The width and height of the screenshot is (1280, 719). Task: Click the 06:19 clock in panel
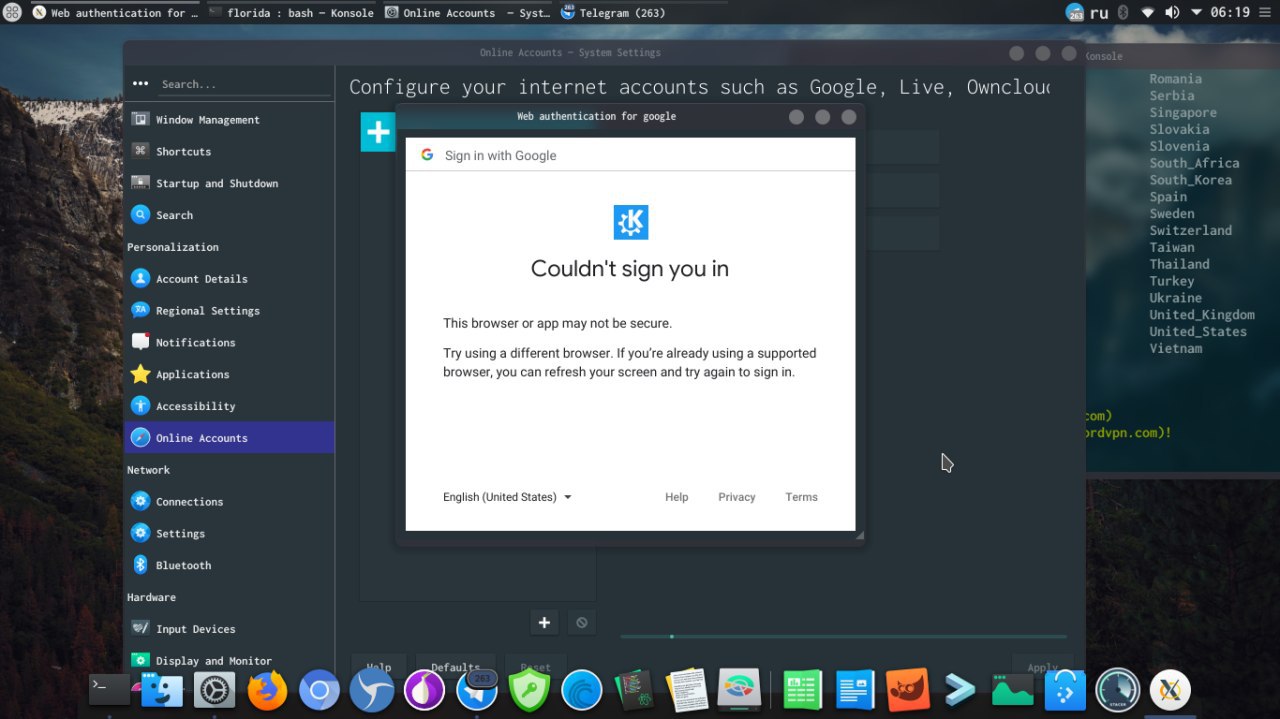(1230, 13)
